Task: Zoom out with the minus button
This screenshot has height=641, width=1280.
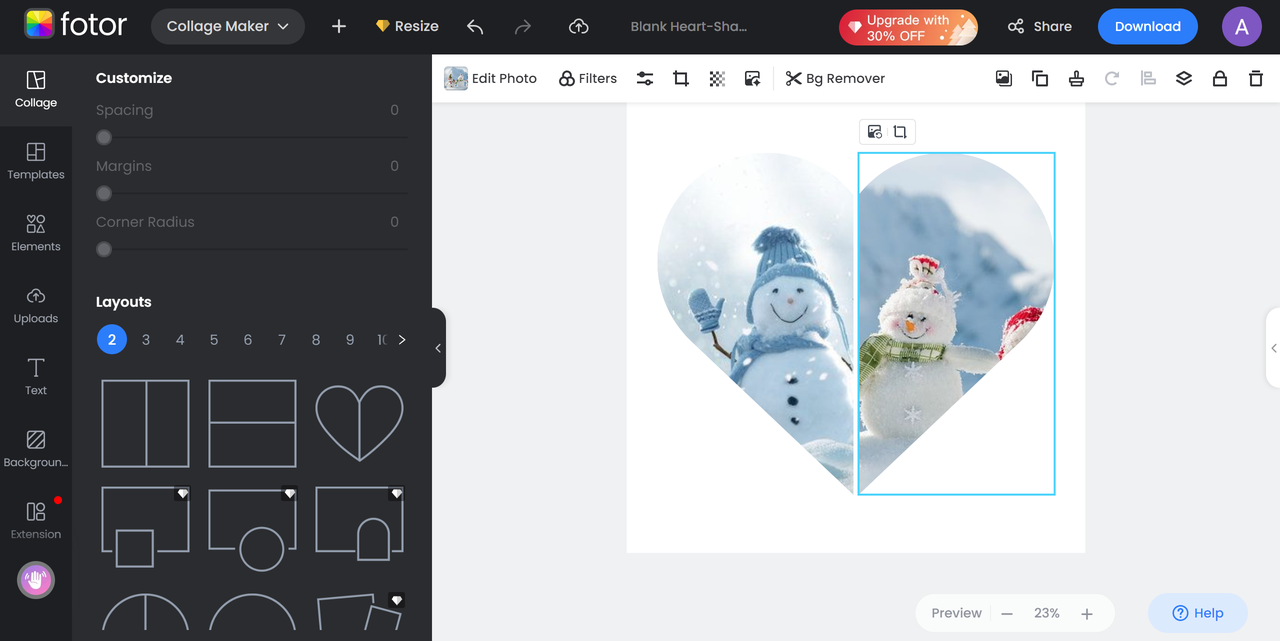Action: click(1007, 613)
